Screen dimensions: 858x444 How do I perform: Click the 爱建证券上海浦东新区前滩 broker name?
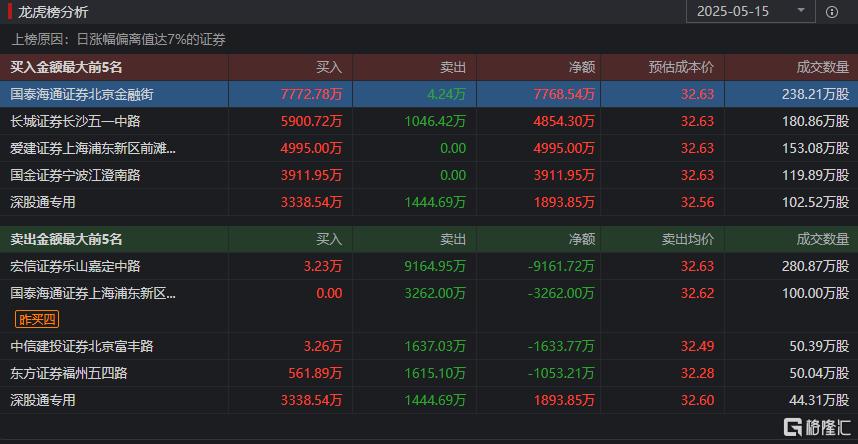click(93, 148)
